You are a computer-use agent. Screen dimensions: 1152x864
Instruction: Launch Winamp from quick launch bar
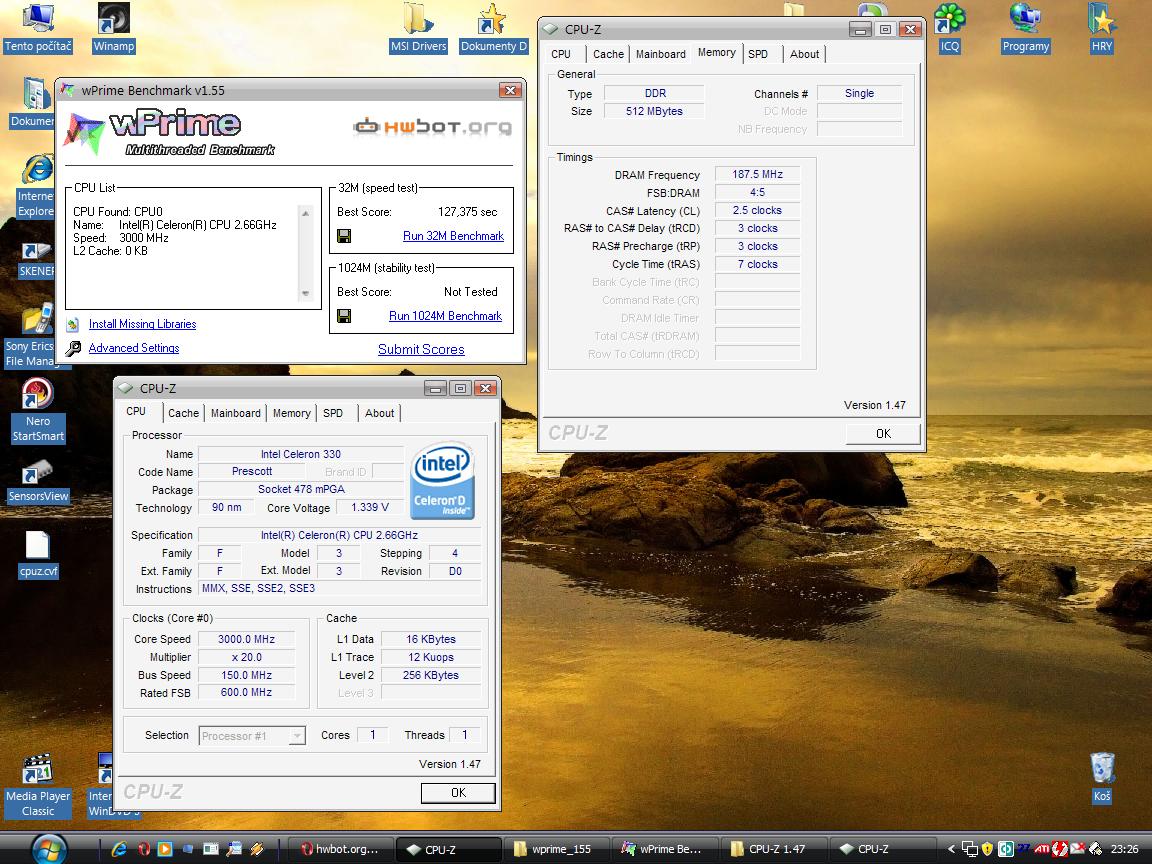pos(256,849)
